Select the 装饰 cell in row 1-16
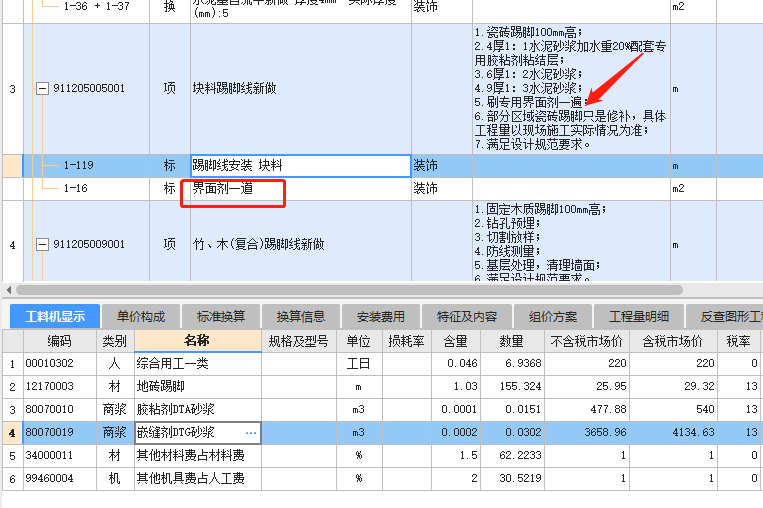This screenshot has width=763, height=508. click(442, 189)
